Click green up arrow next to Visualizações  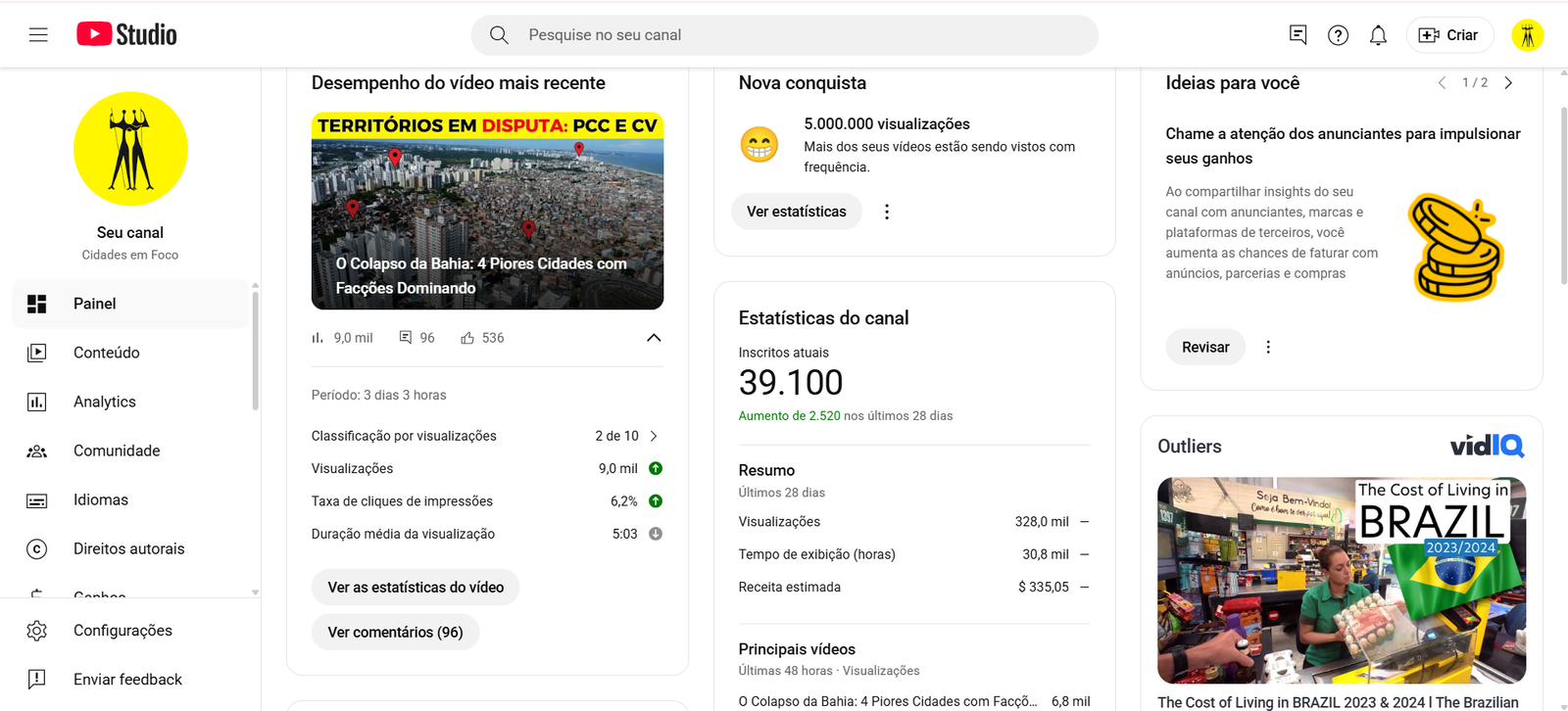click(656, 468)
